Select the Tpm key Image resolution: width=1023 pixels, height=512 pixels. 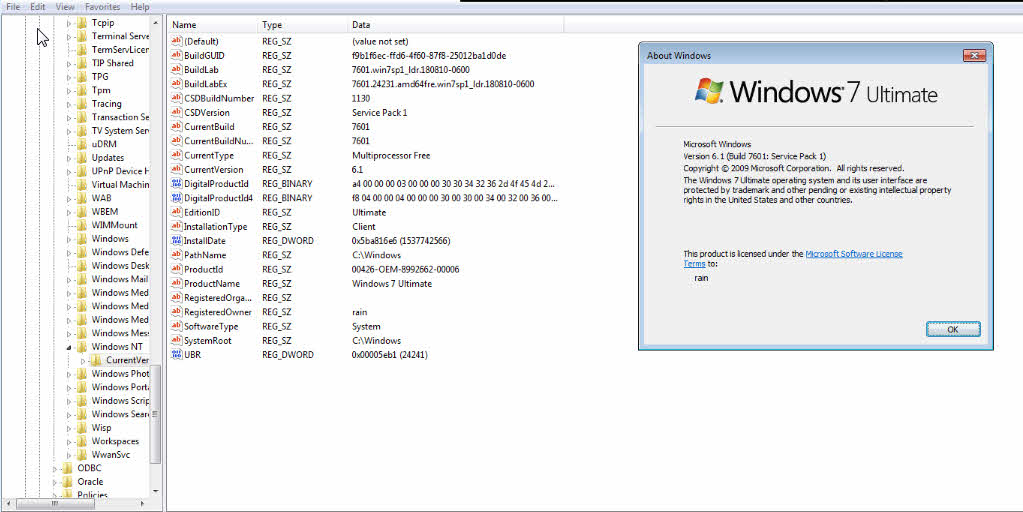tap(100, 91)
